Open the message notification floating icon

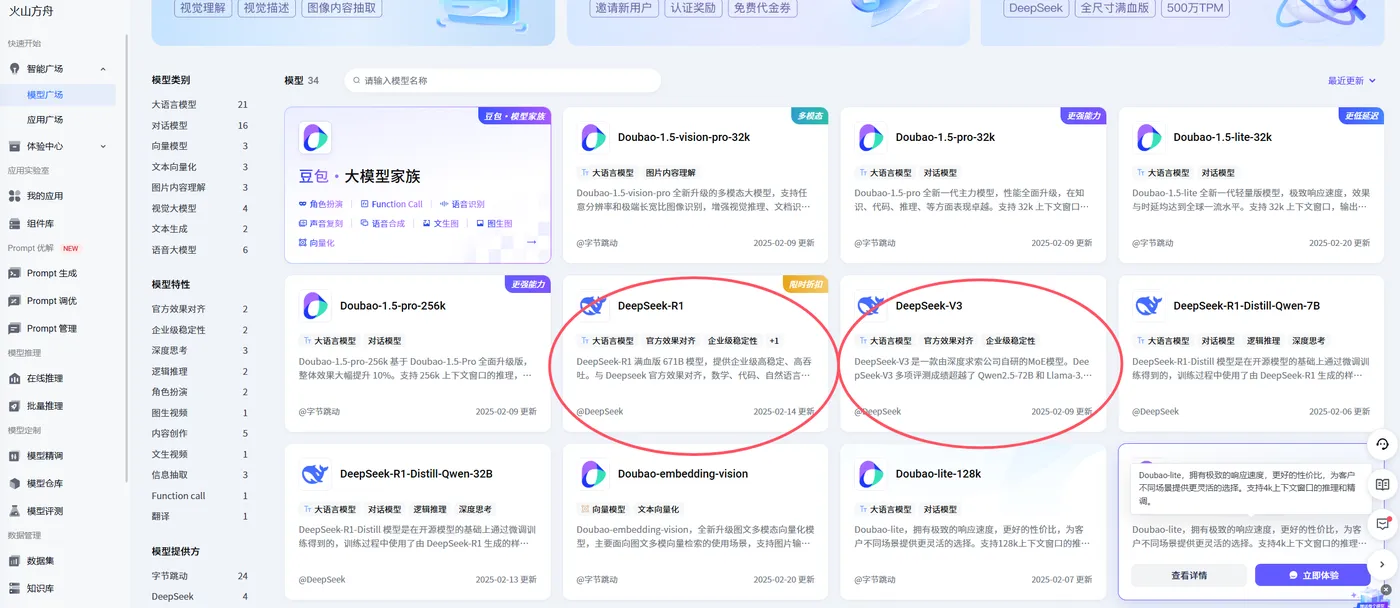click(x=1382, y=523)
